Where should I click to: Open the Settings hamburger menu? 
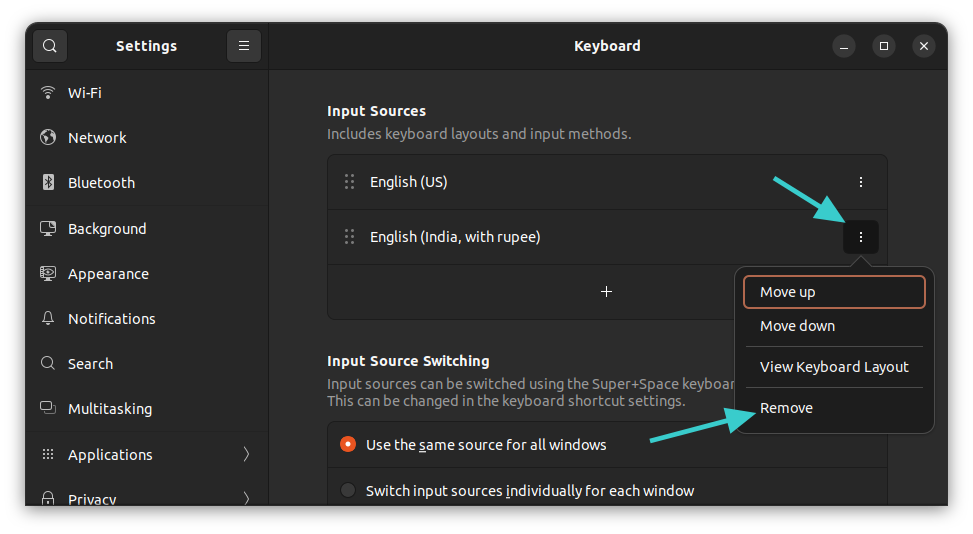[x=243, y=46]
